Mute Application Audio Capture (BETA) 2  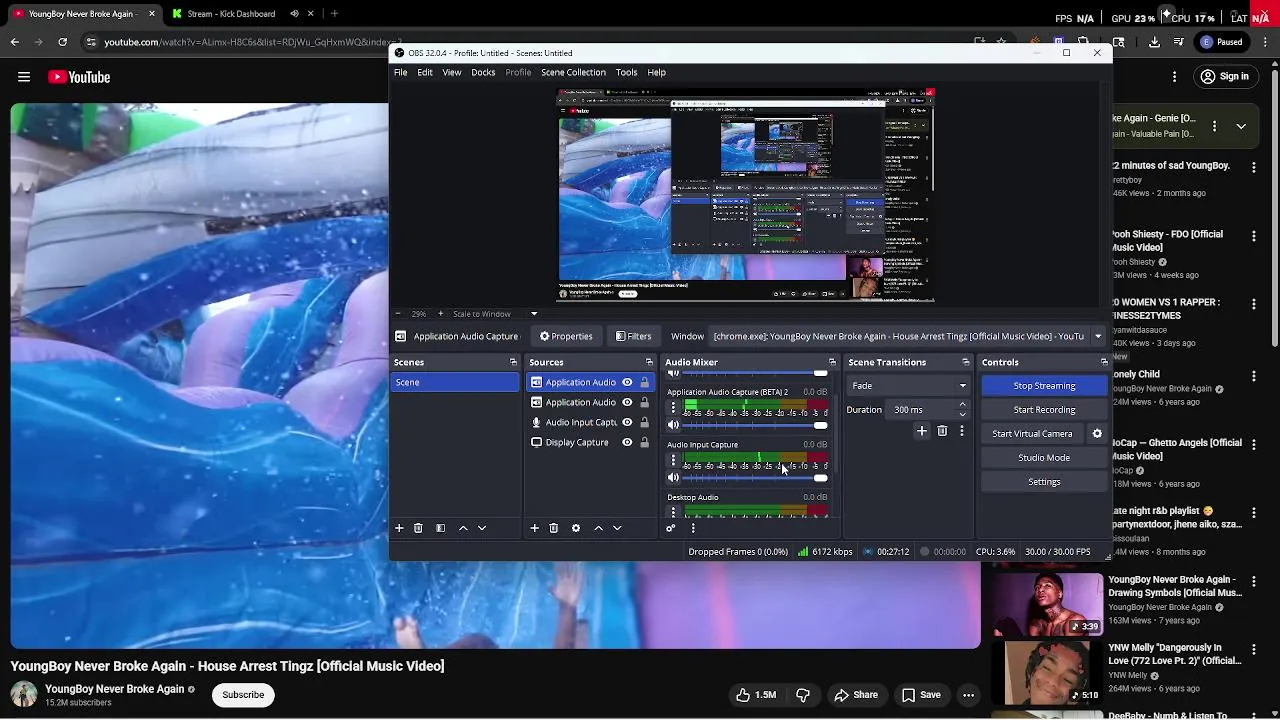pos(673,425)
